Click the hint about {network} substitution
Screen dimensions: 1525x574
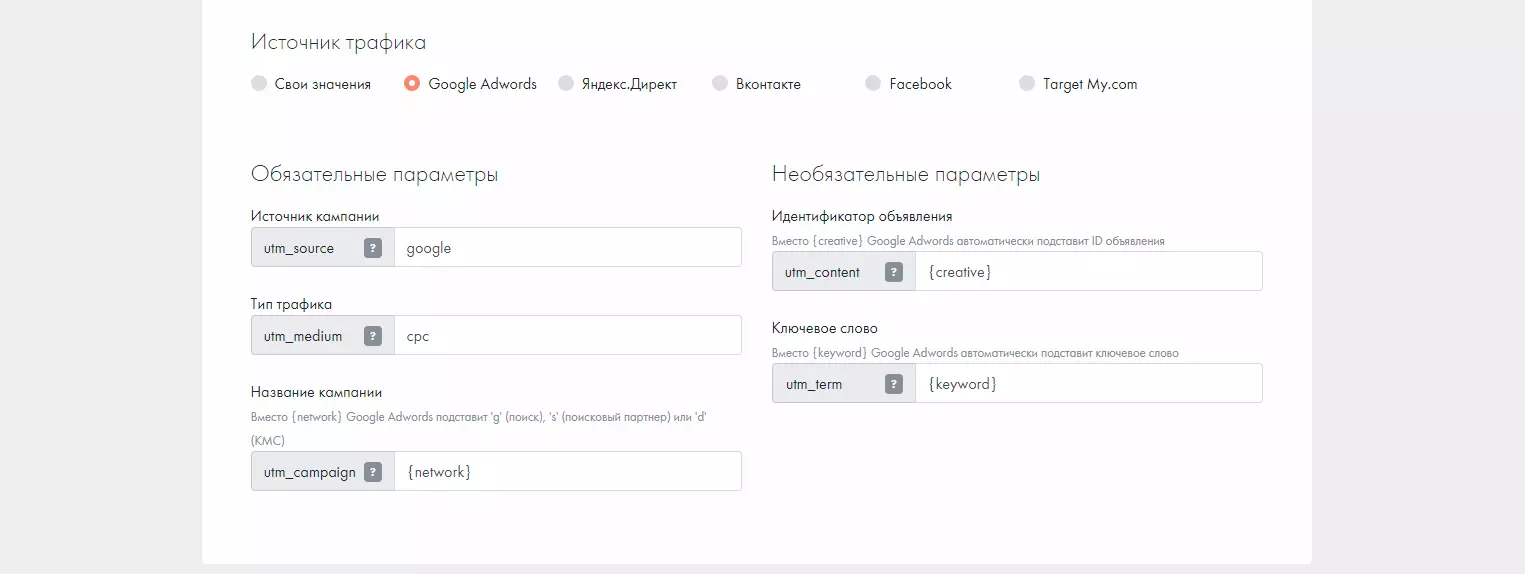coord(480,427)
